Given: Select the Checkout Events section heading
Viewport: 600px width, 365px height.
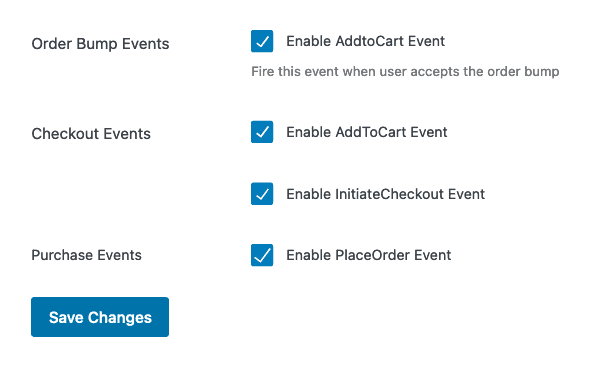Looking at the screenshot, I should pyautogui.click(x=91, y=134).
